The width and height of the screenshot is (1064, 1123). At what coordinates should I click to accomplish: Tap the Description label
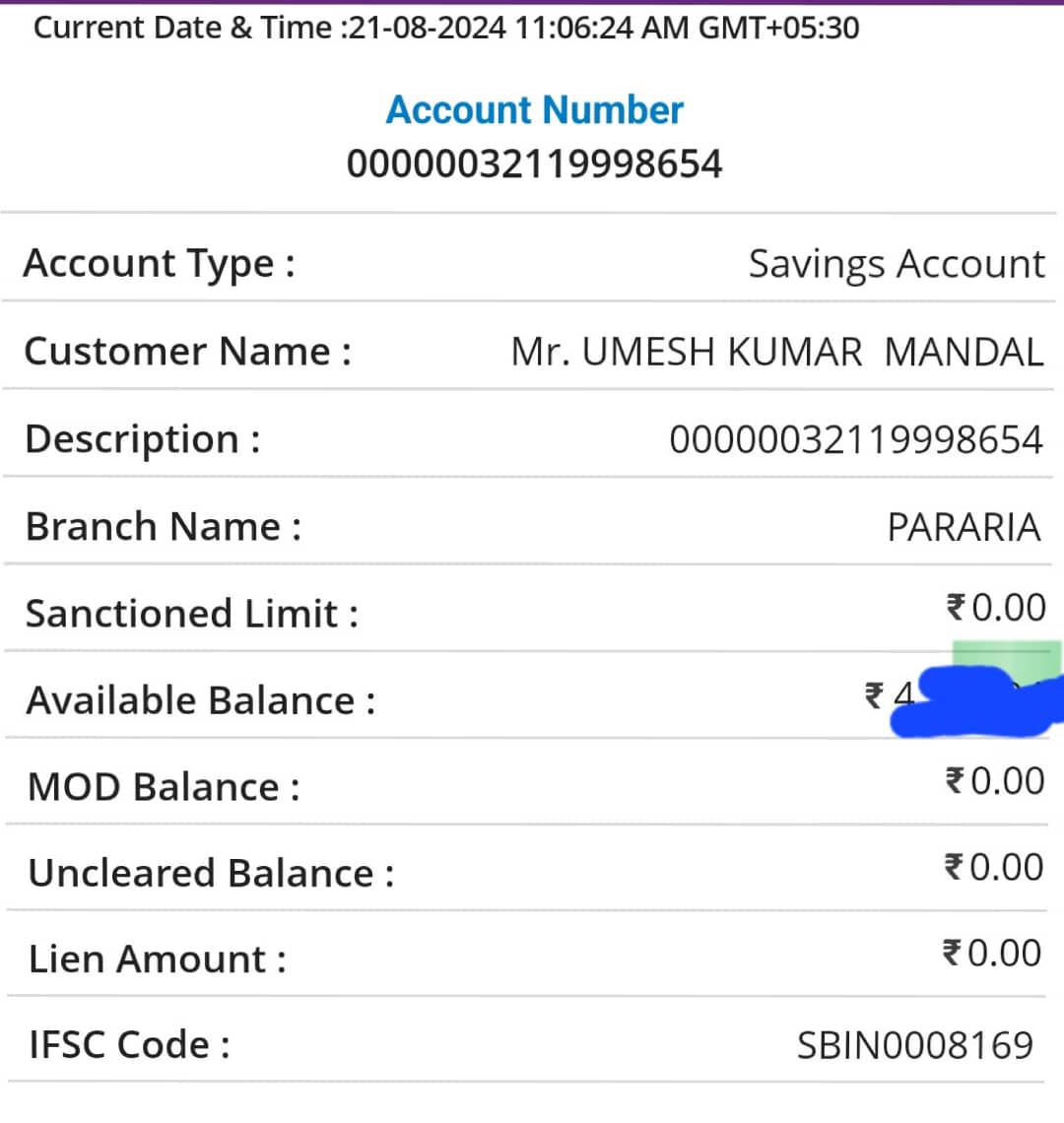pyautogui.click(x=143, y=439)
